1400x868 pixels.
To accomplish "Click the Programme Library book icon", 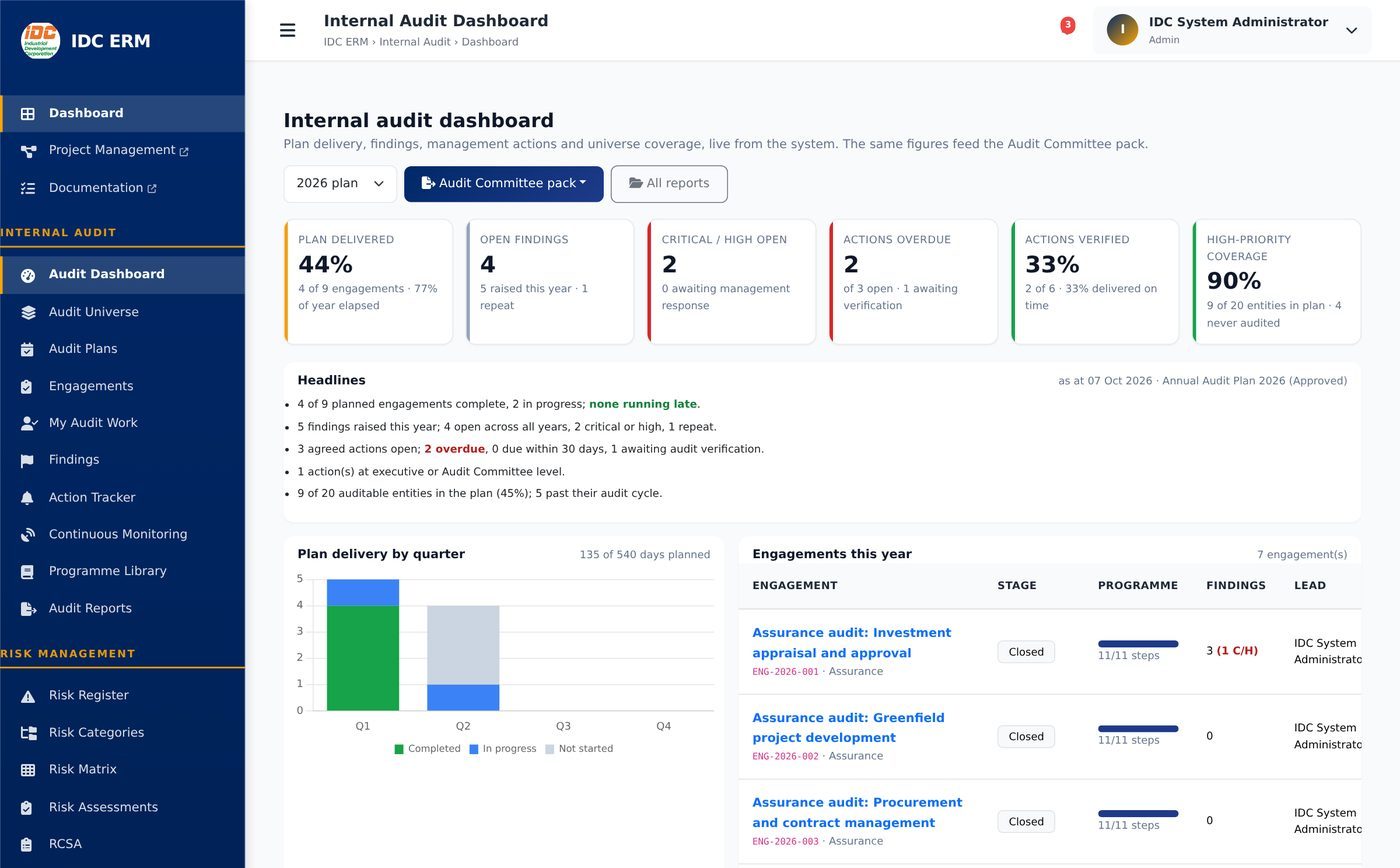I will tap(28, 572).
